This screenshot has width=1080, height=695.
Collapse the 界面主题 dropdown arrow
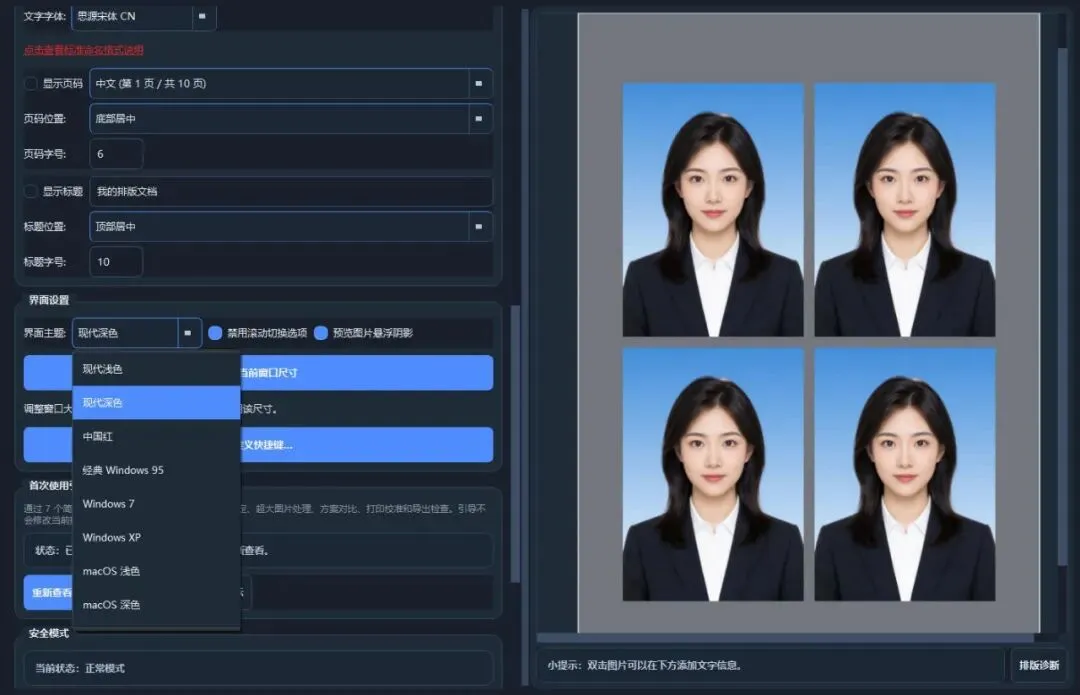pos(188,333)
